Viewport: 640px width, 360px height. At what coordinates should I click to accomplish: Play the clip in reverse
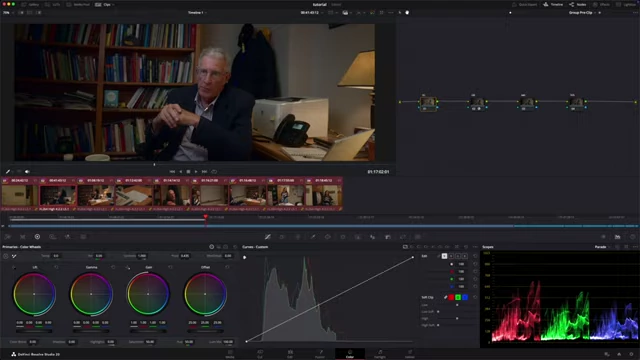pos(181,172)
